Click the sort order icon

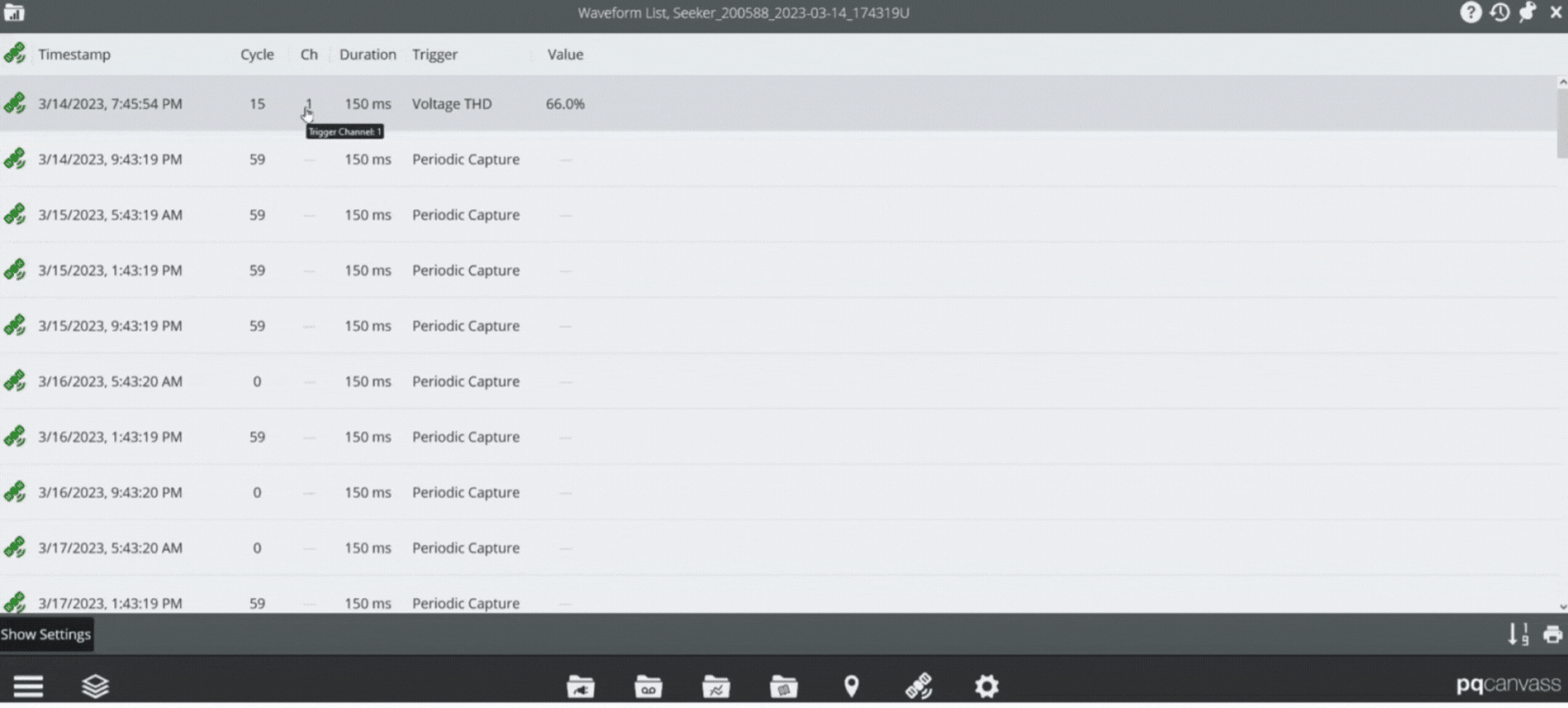(x=1518, y=634)
